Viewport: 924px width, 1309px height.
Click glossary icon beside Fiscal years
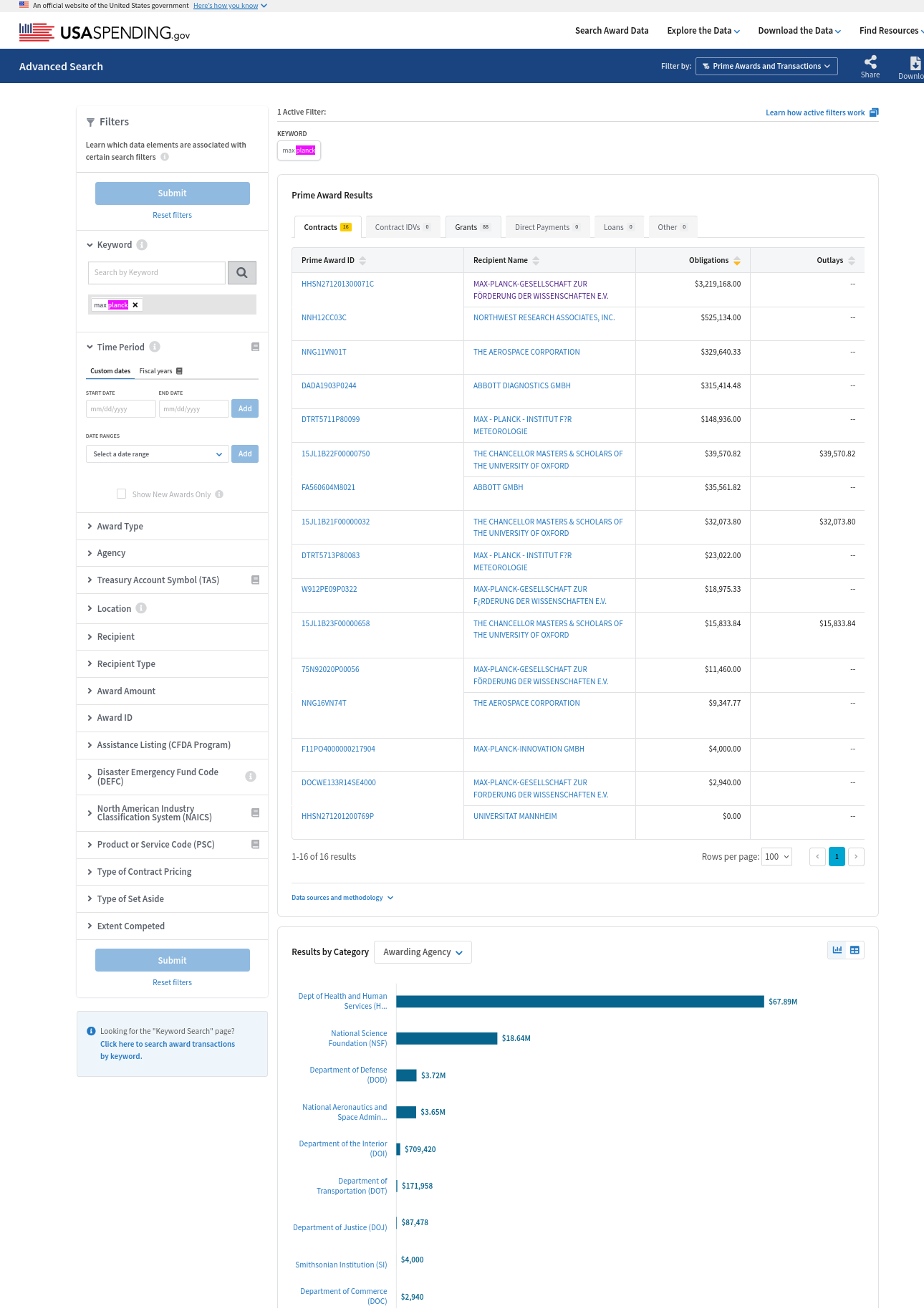tap(179, 371)
